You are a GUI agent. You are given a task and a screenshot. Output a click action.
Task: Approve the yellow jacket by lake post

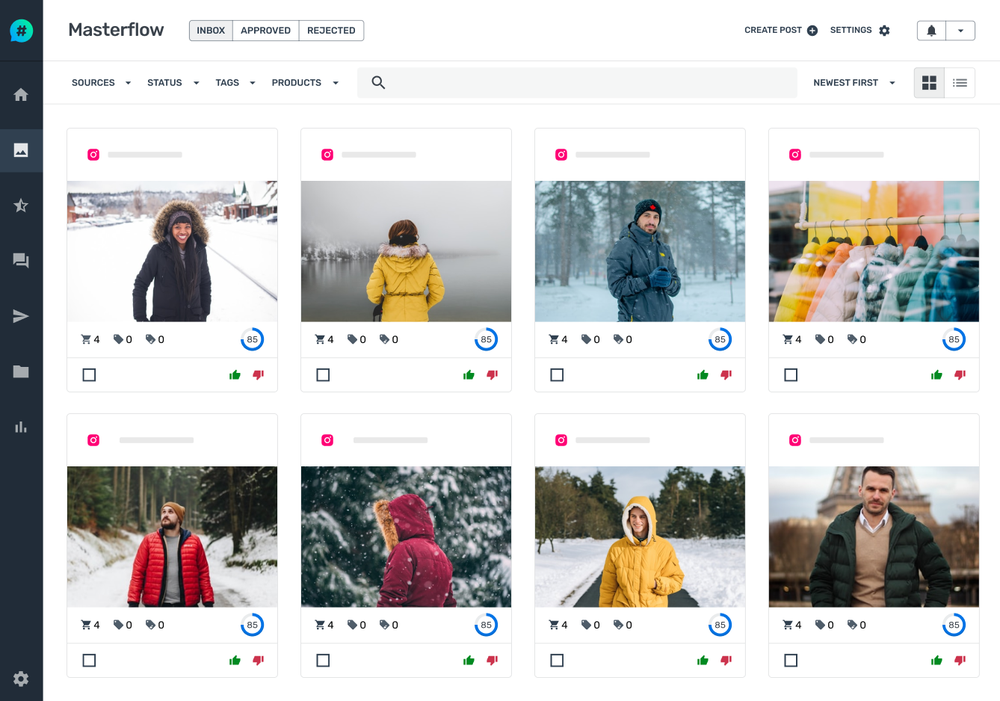coord(469,374)
